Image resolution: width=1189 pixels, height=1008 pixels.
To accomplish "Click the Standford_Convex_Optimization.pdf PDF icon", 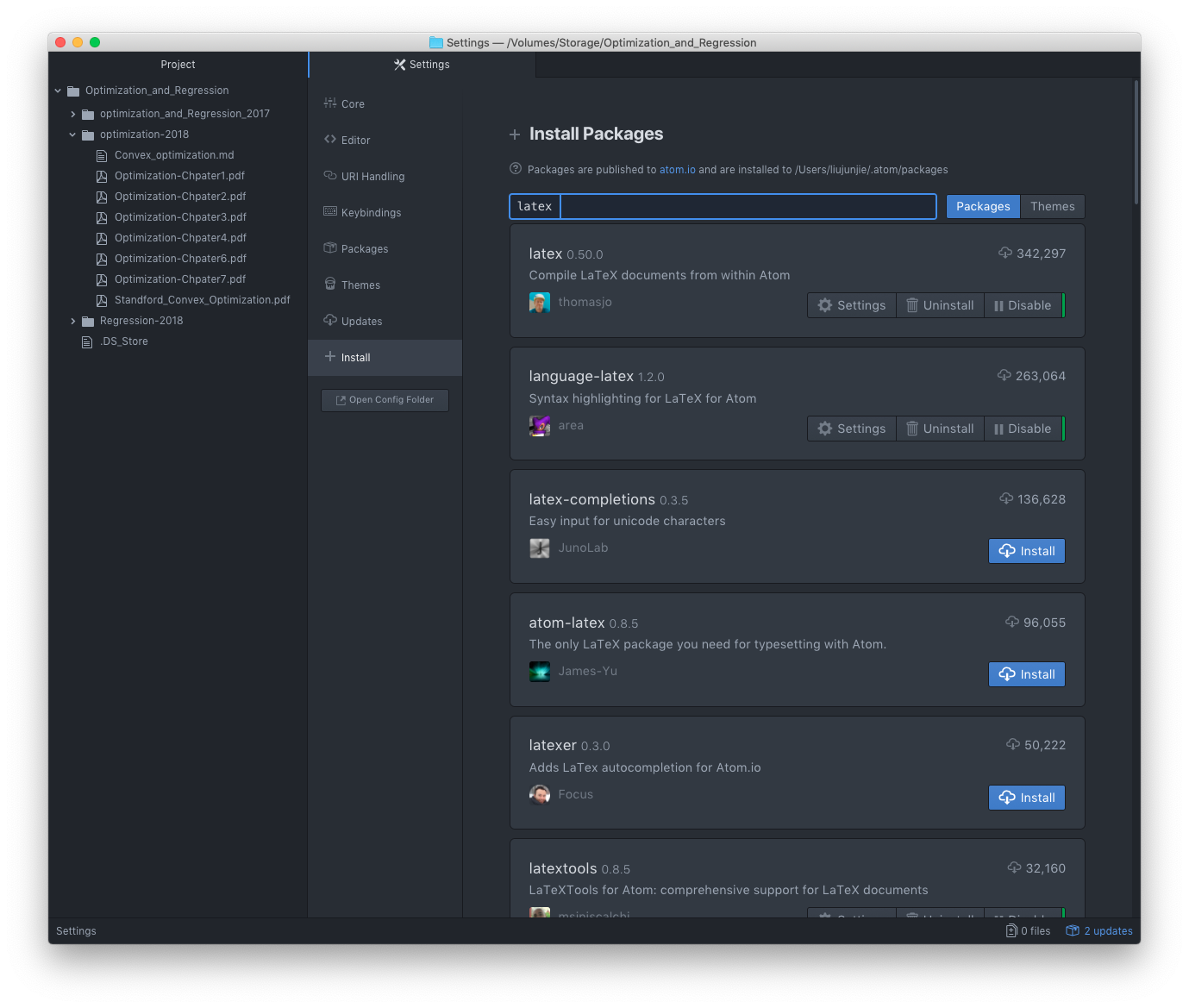I will [102, 300].
